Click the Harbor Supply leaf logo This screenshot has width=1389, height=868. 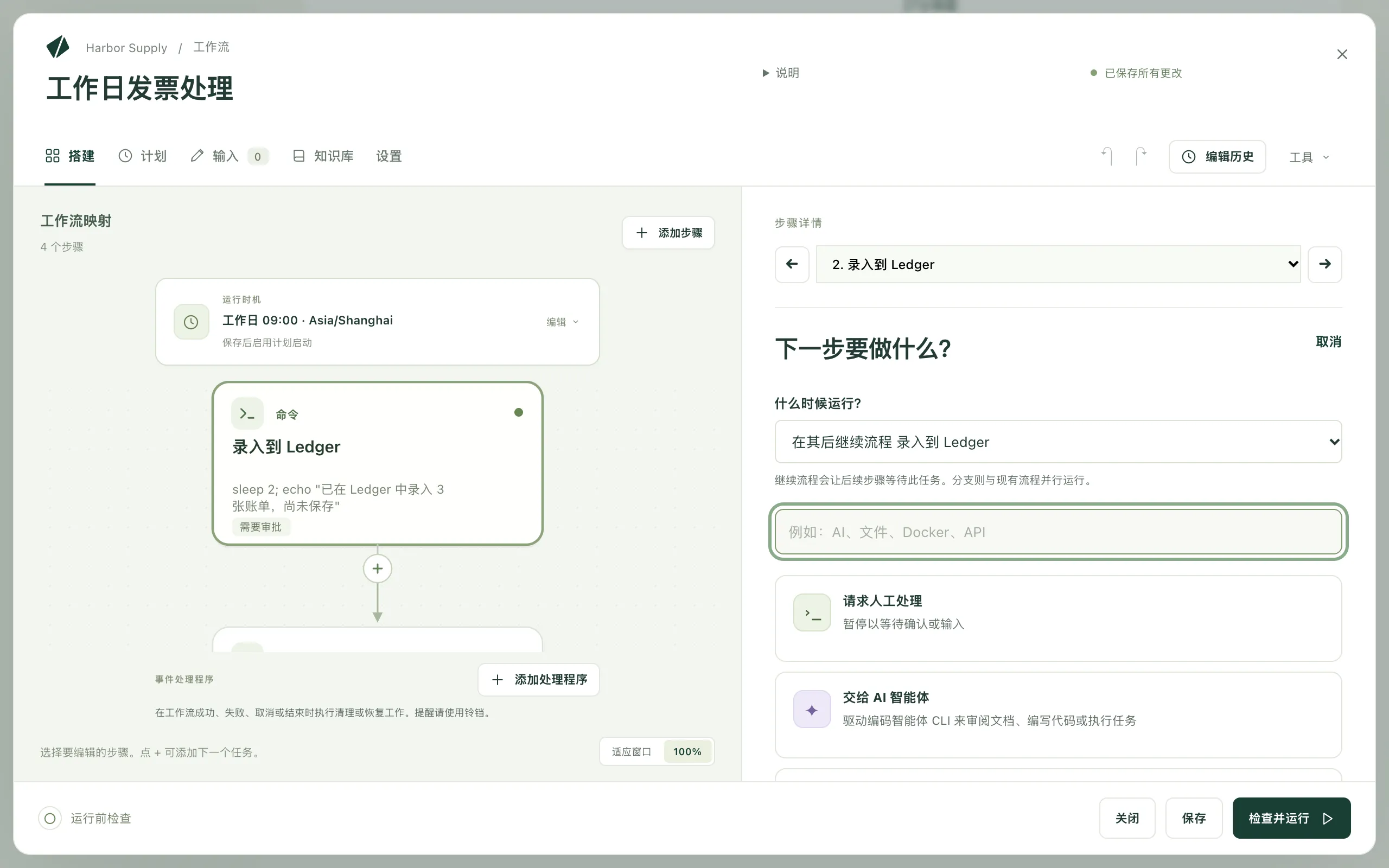(58, 47)
